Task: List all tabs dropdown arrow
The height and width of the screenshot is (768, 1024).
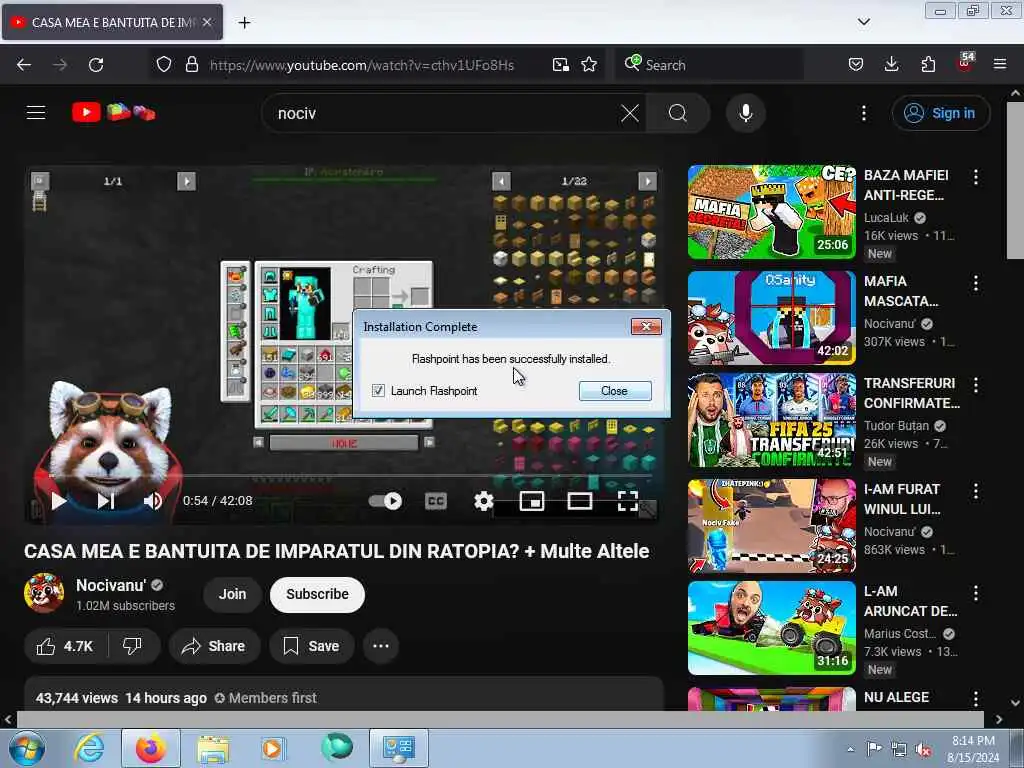Action: coord(863,22)
